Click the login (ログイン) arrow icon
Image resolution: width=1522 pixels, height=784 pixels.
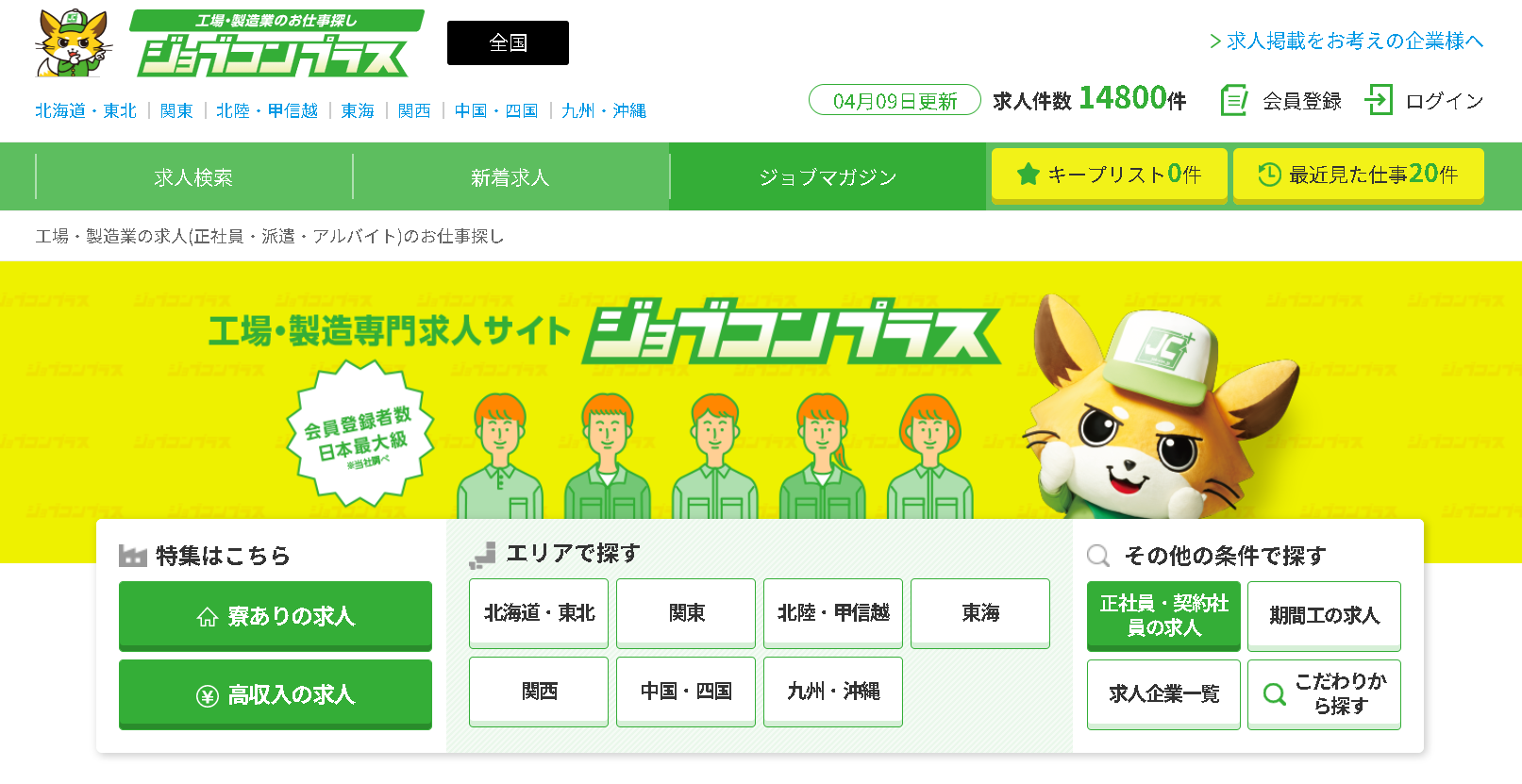pos(1379,100)
